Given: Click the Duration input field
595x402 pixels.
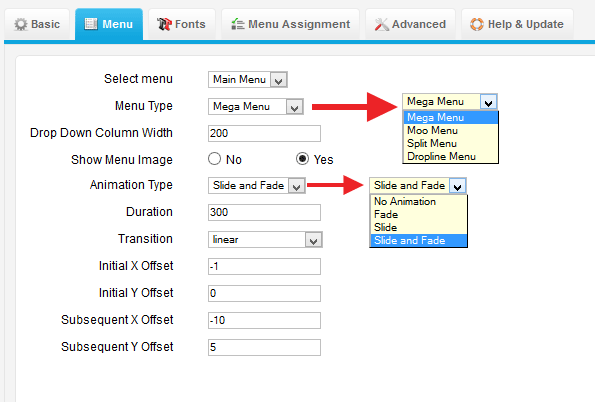Looking at the screenshot, I should pyautogui.click(x=264, y=212).
